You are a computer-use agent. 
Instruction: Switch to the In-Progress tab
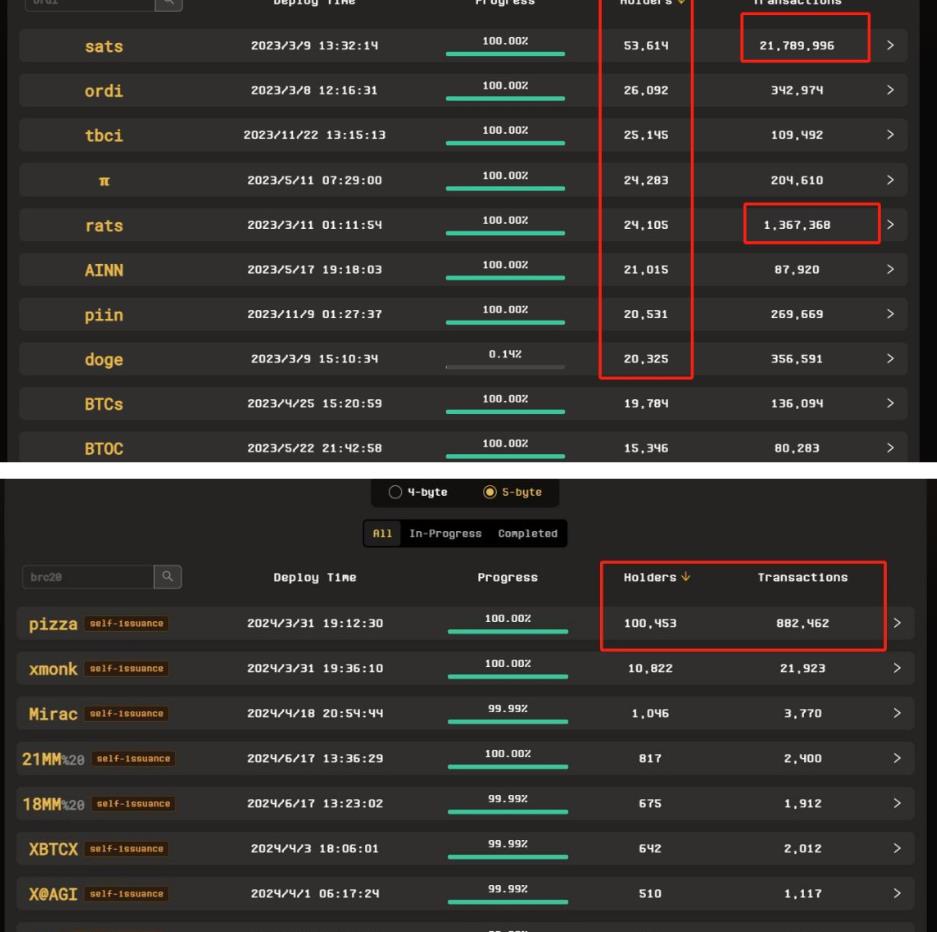point(445,533)
